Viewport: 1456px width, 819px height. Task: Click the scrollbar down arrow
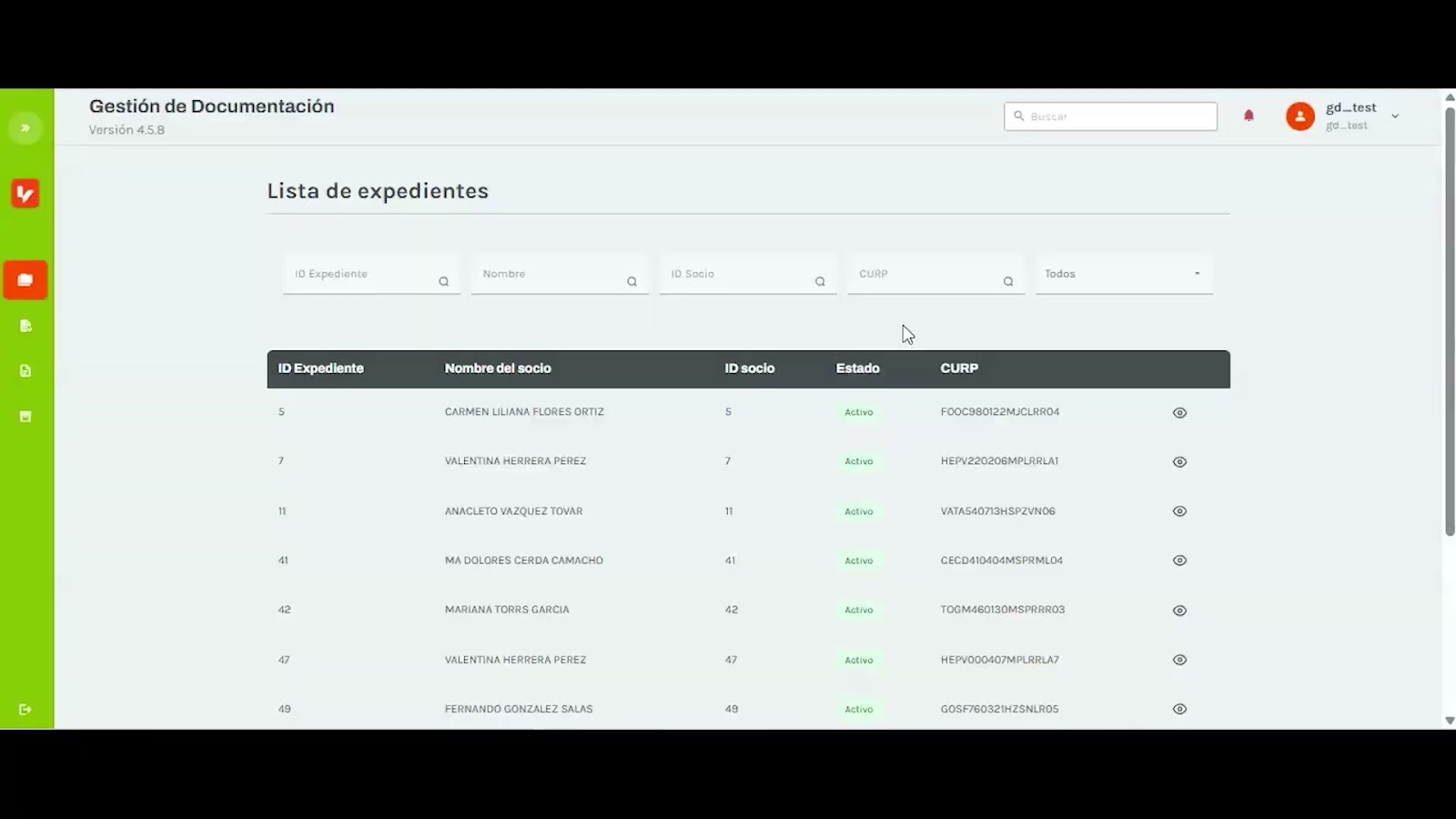click(x=1450, y=721)
